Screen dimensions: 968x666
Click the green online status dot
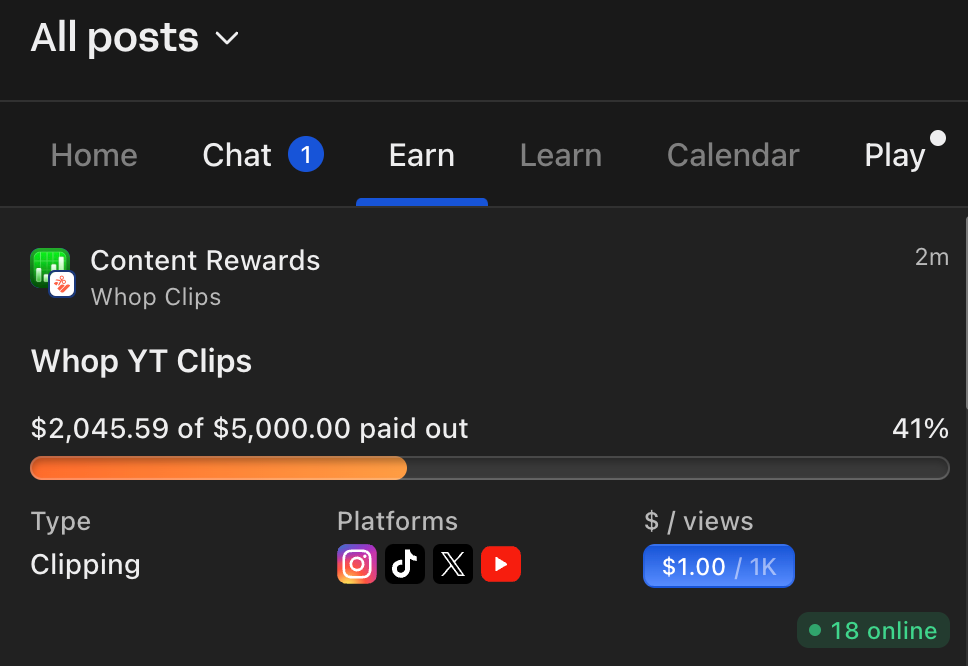[815, 631]
